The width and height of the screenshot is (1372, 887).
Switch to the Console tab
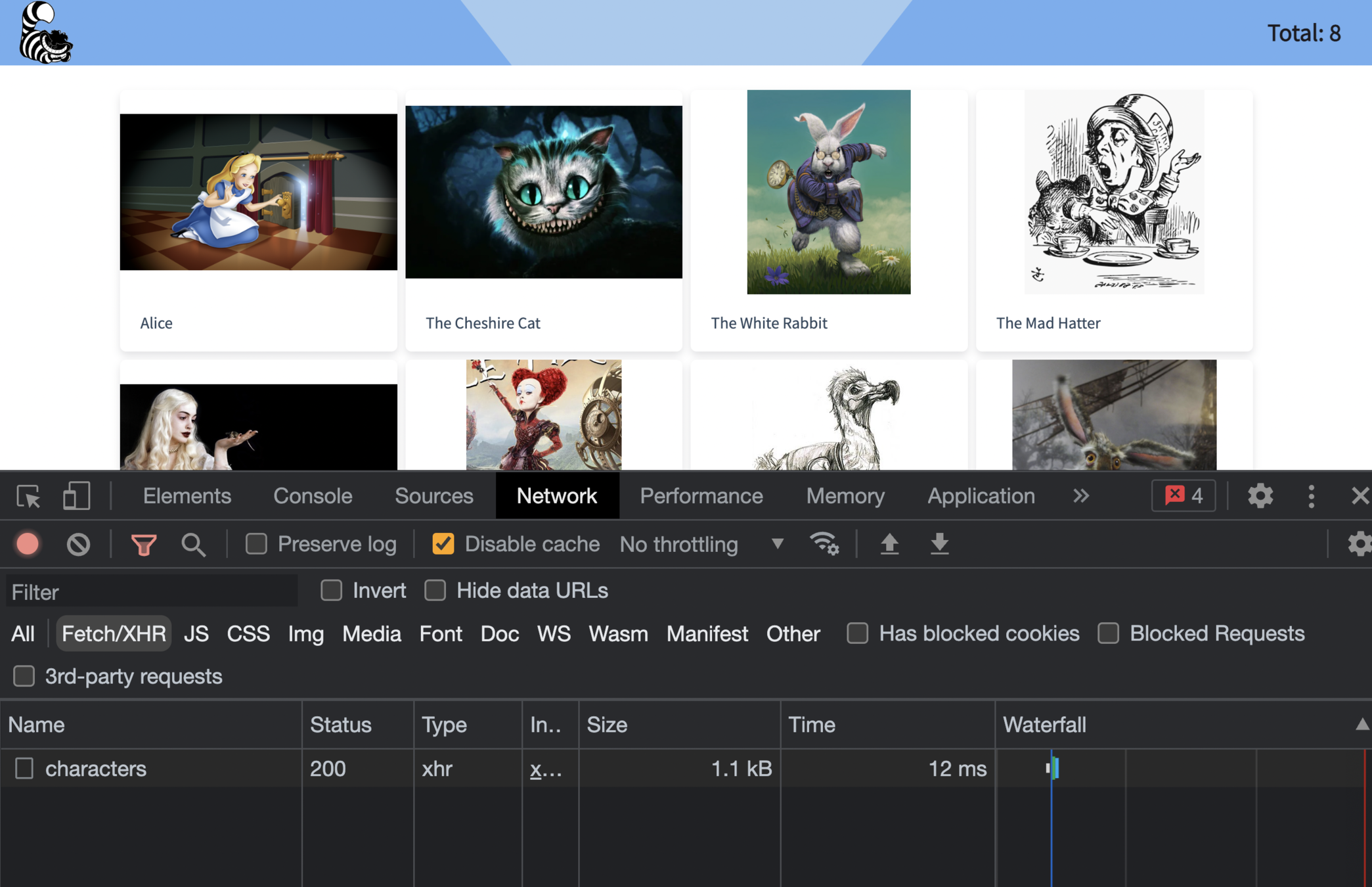pos(313,496)
